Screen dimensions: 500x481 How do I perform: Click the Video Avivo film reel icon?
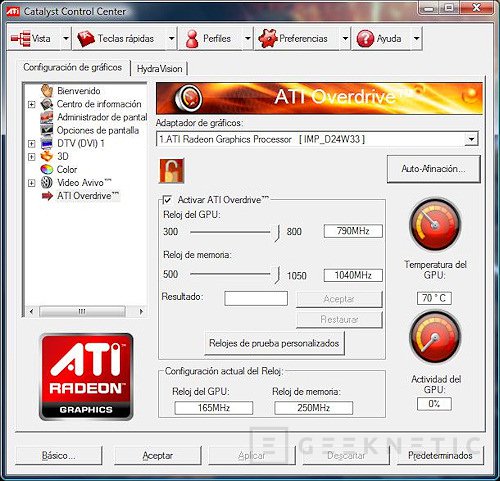point(47,182)
